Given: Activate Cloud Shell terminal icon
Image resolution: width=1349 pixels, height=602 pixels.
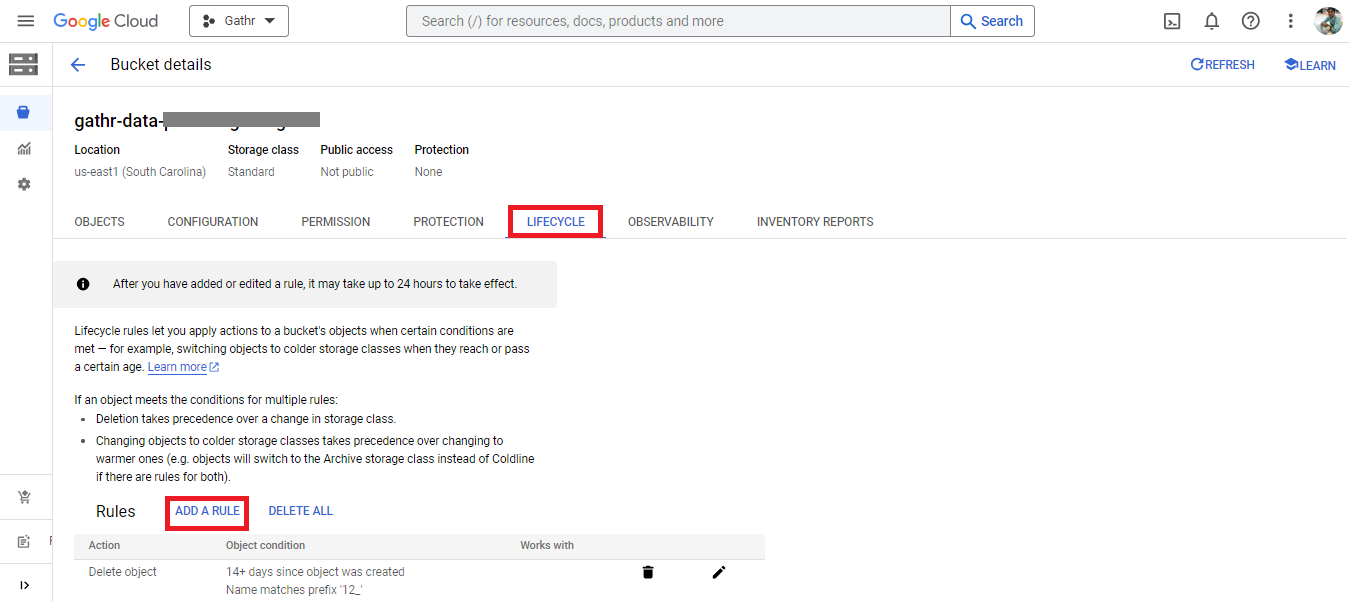Looking at the screenshot, I should (1172, 21).
